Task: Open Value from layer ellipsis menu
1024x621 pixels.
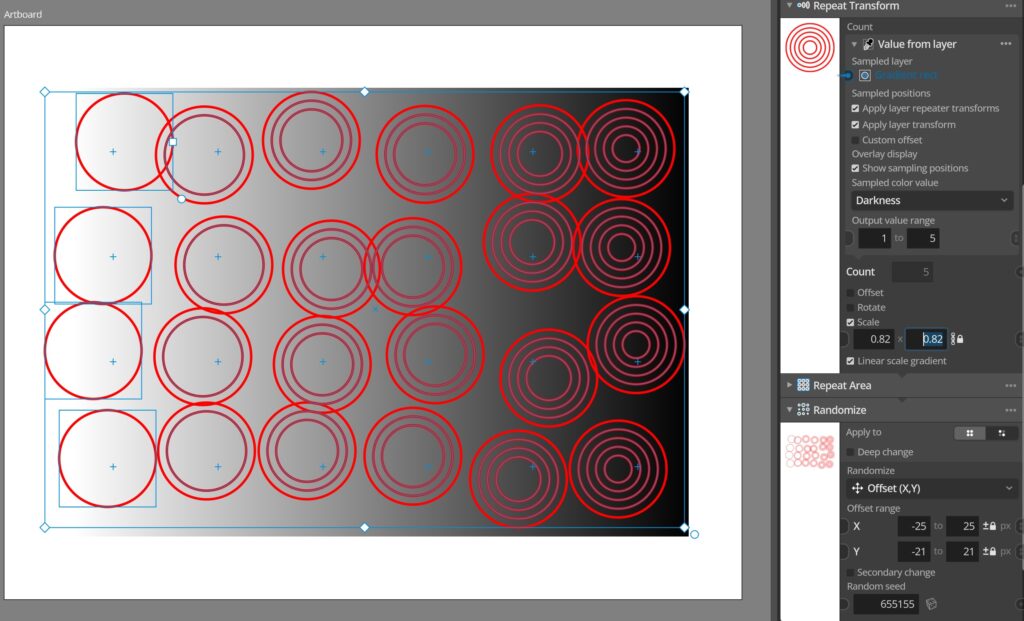Action: 1005,44
